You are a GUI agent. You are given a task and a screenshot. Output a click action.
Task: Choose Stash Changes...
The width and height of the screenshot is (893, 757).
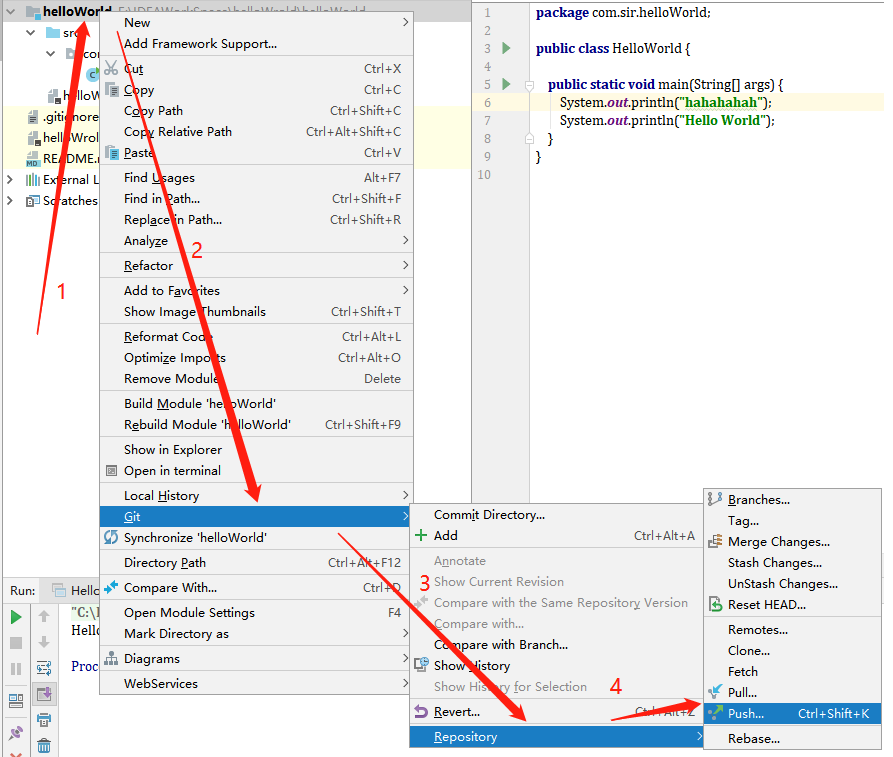(793, 563)
